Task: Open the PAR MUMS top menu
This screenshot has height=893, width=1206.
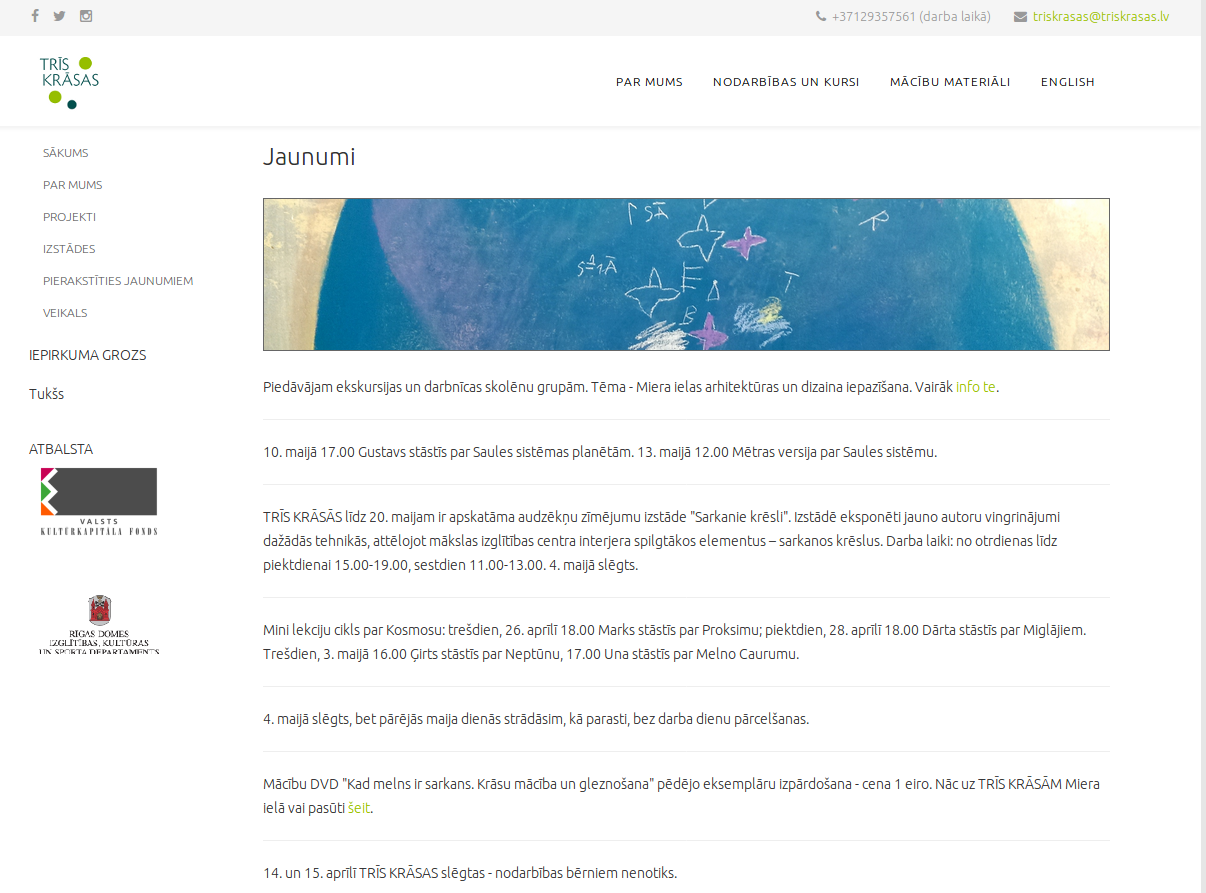Action: point(649,82)
